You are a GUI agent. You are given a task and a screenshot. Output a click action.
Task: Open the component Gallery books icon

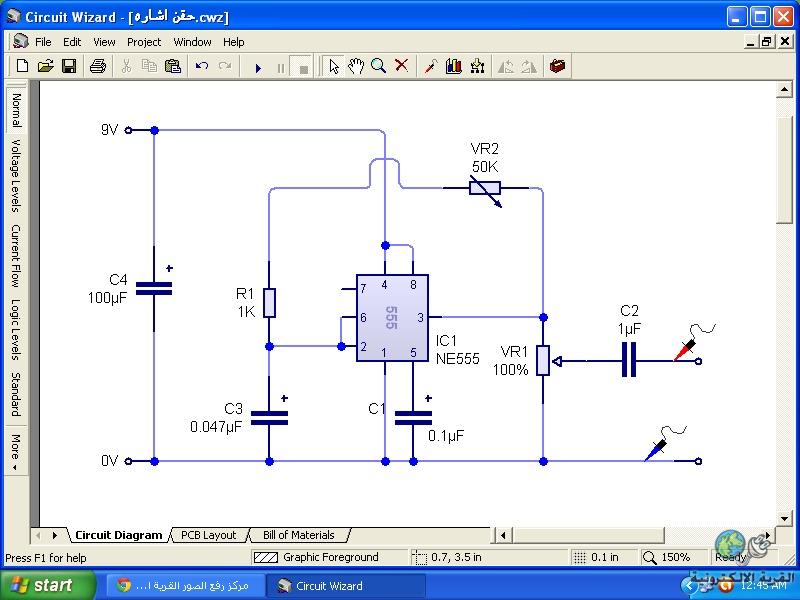coord(454,66)
